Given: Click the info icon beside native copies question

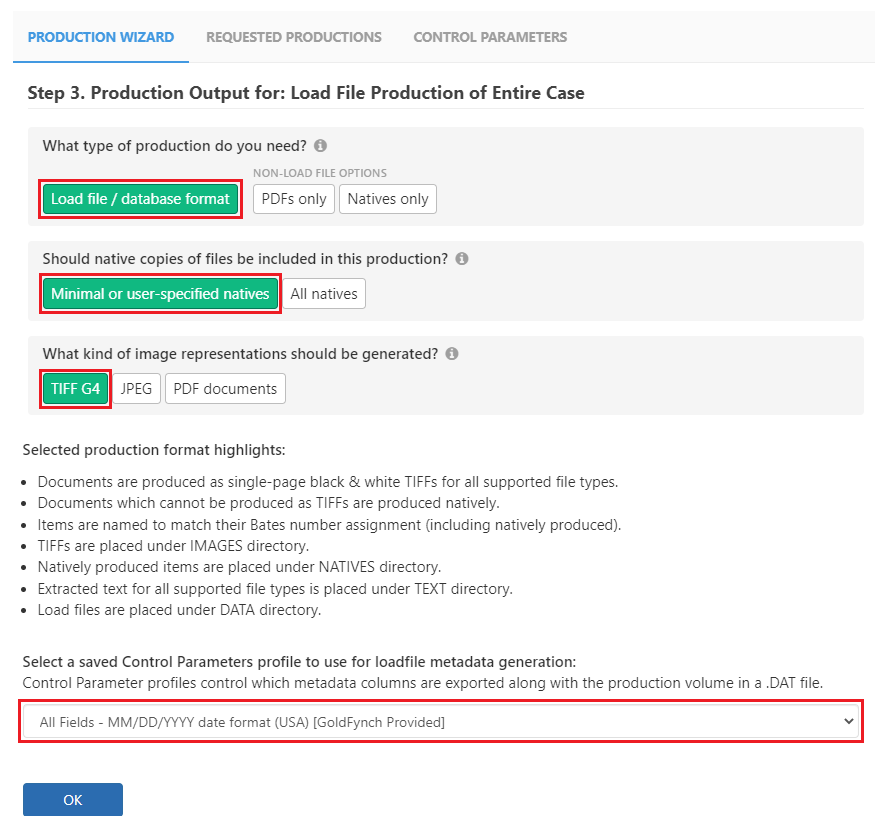Looking at the screenshot, I should pyautogui.click(x=461, y=258).
